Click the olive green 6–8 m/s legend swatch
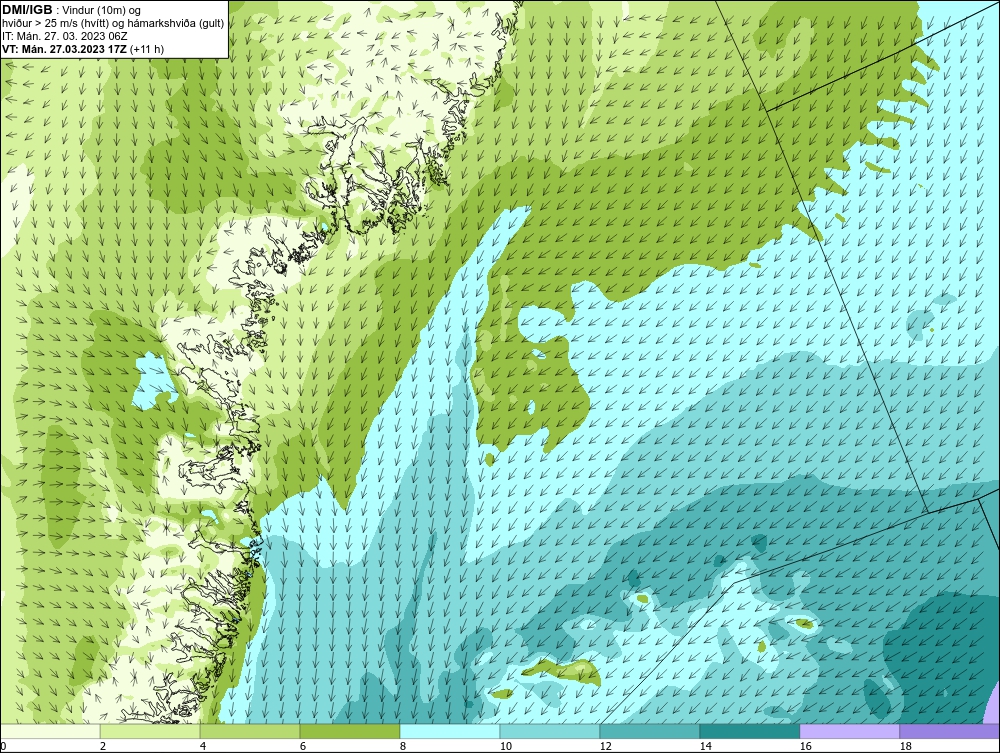This screenshot has height=753, width=1000. [x=349, y=731]
